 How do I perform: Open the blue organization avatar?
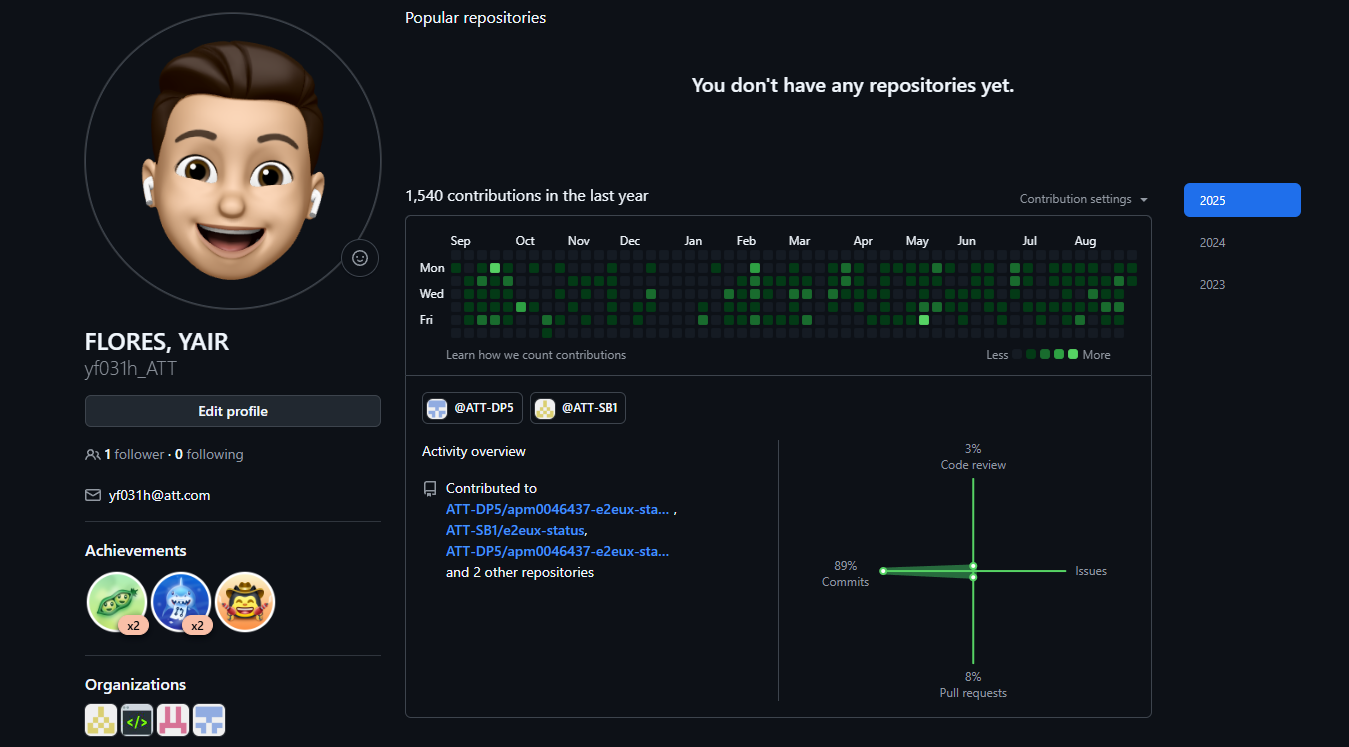[x=209, y=720]
